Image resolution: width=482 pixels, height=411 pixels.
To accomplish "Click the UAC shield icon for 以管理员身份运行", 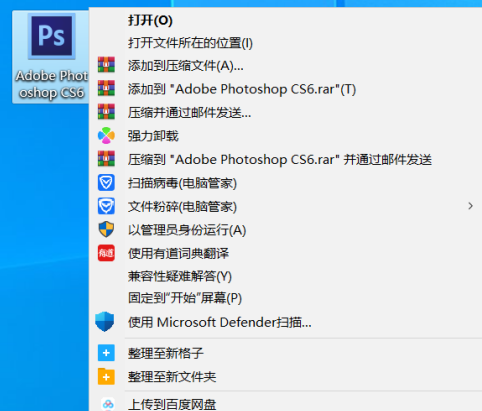I will tap(106, 229).
